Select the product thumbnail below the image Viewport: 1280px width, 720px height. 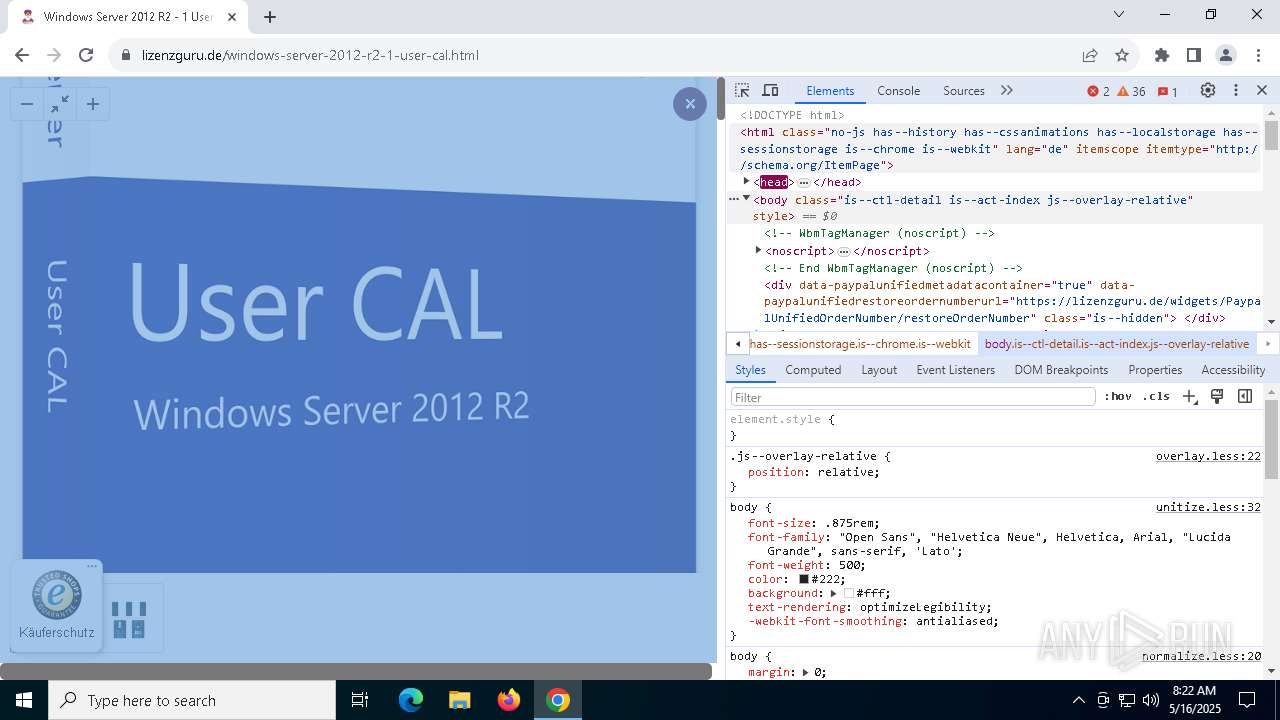point(129,619)
